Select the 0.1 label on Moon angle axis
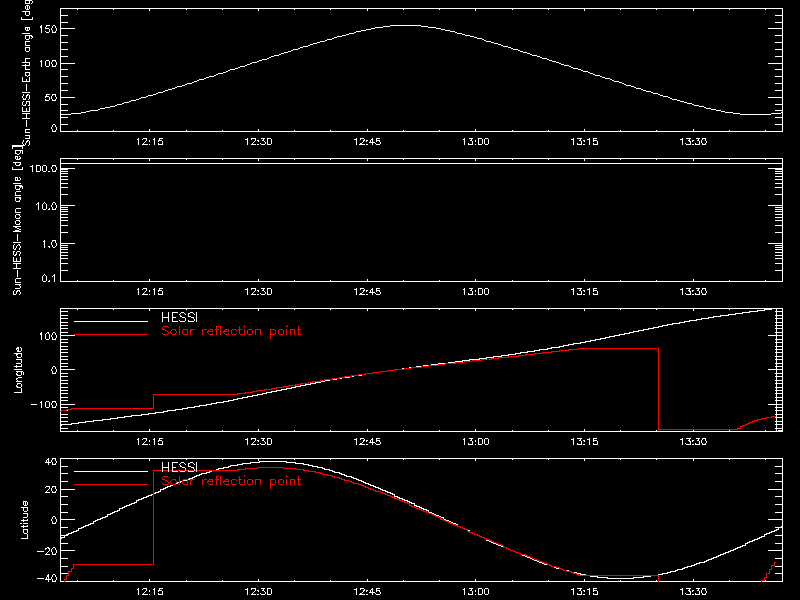The height and width of the screenshot is (600, 800). tap(49, 278)
